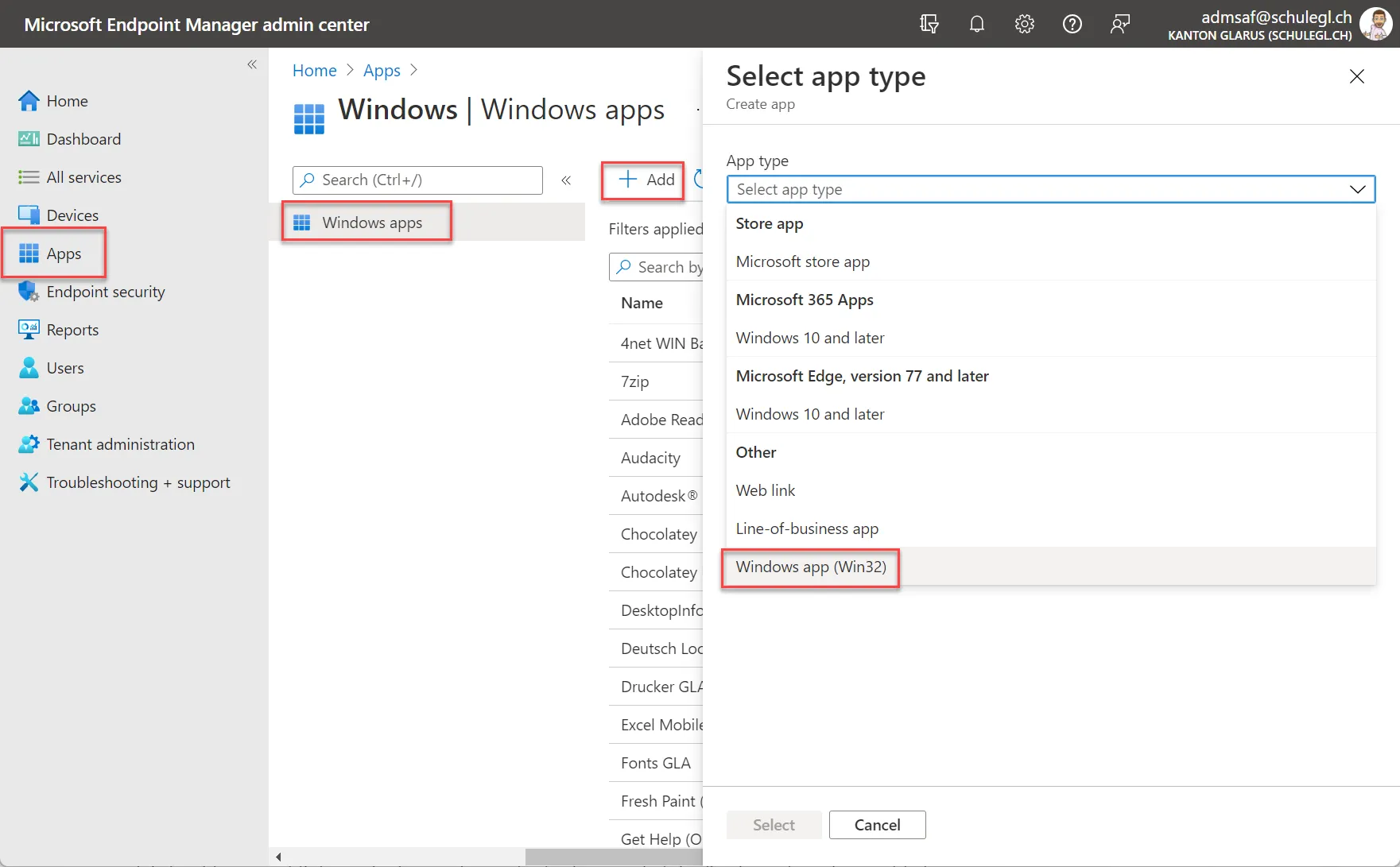The image size is (1400, 867).
Task: Open the Fonts GLA app row
Action: (656, 763)
